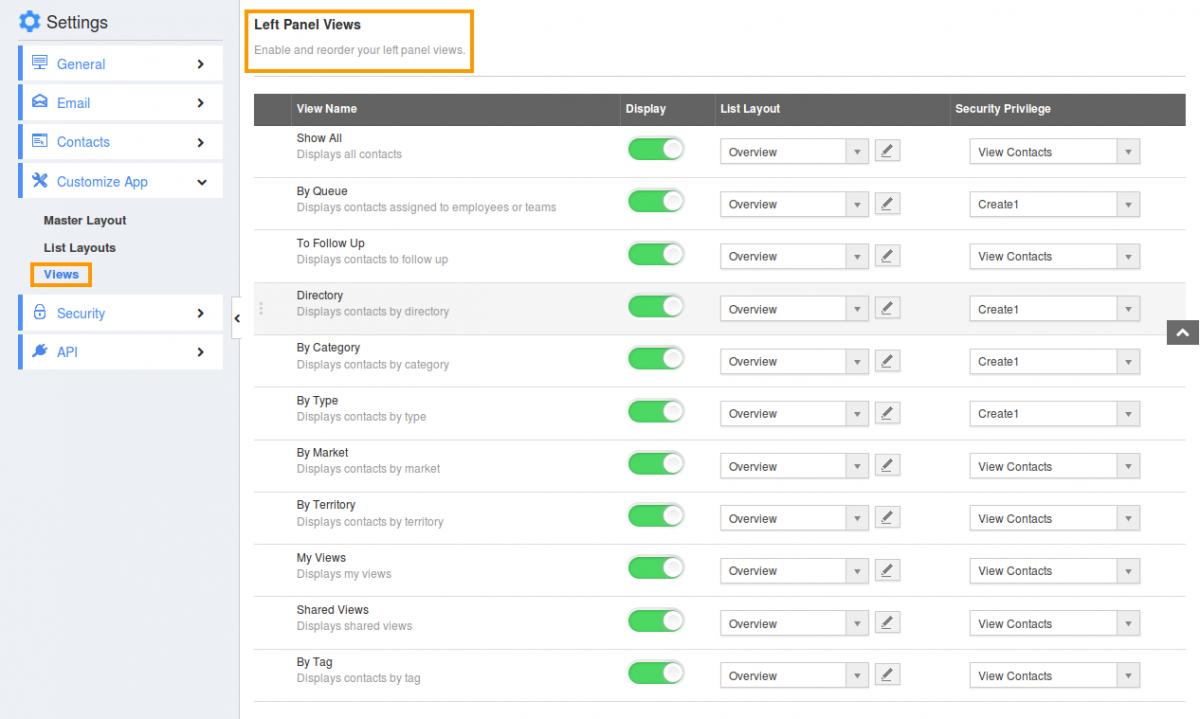Open List Layout dropdown for By Queue
Viewport: 1200px width, 719px height.
pyautogui.click(x=794, y=204)
